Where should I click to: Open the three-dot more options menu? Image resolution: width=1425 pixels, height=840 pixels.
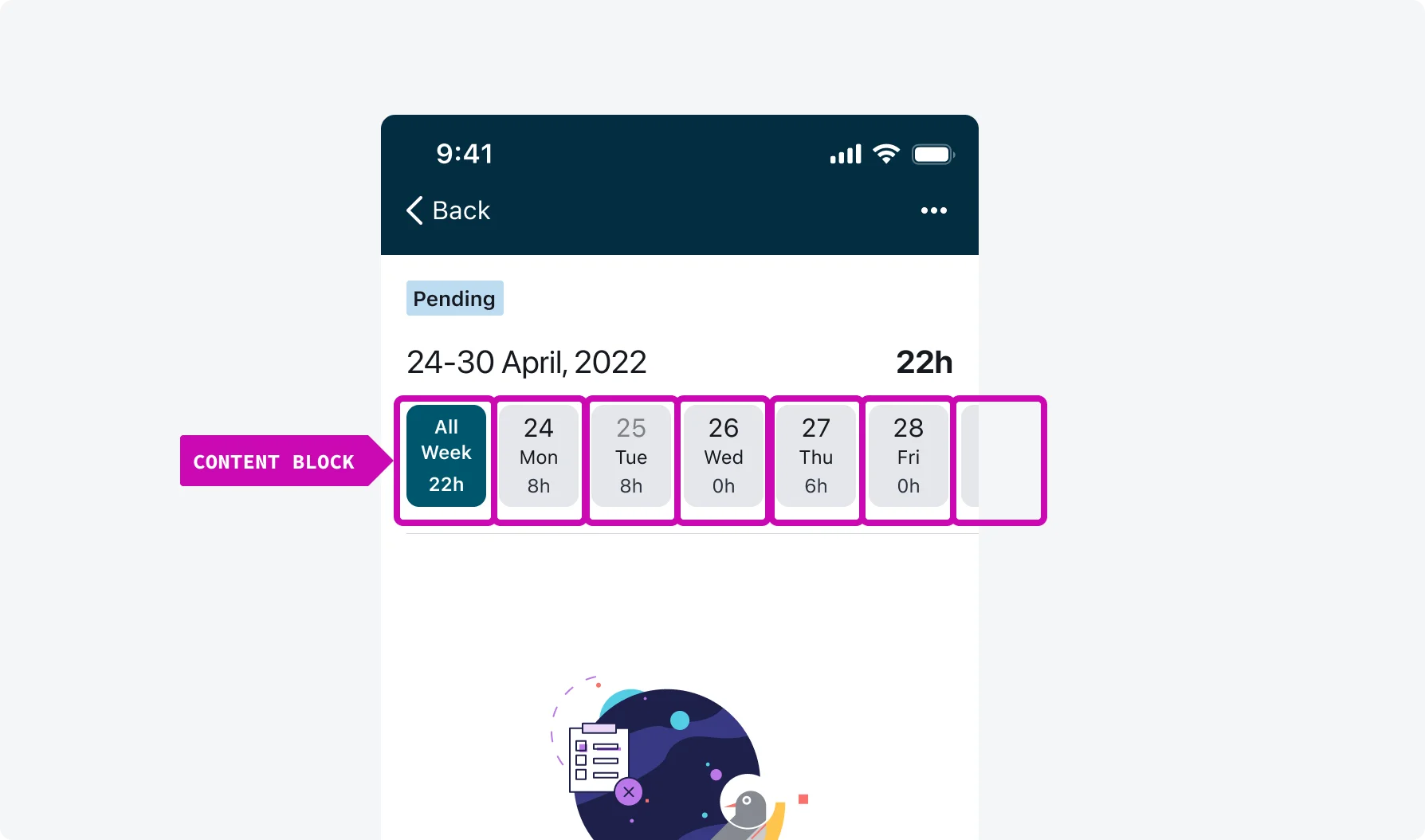933,210
